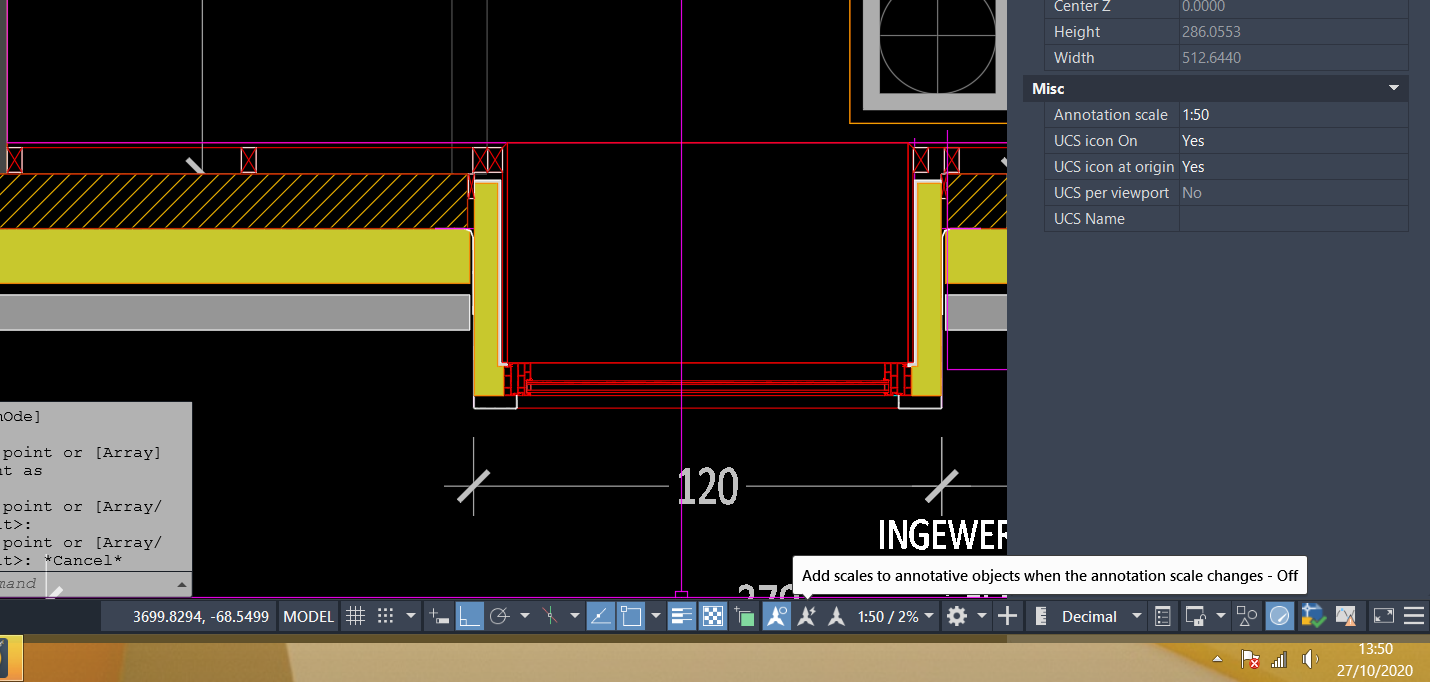
Task: Click the Lock UI icon
Action: 1196,616
